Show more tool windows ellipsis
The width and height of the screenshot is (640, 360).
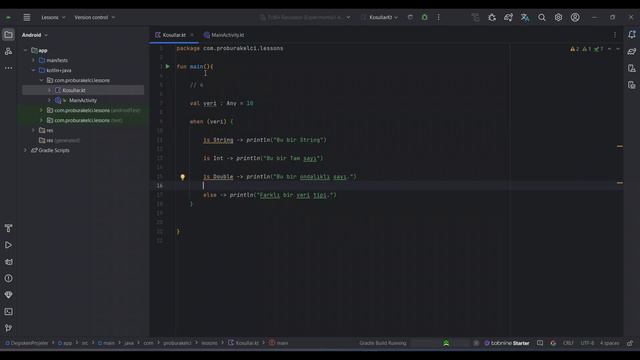(8, 68)
